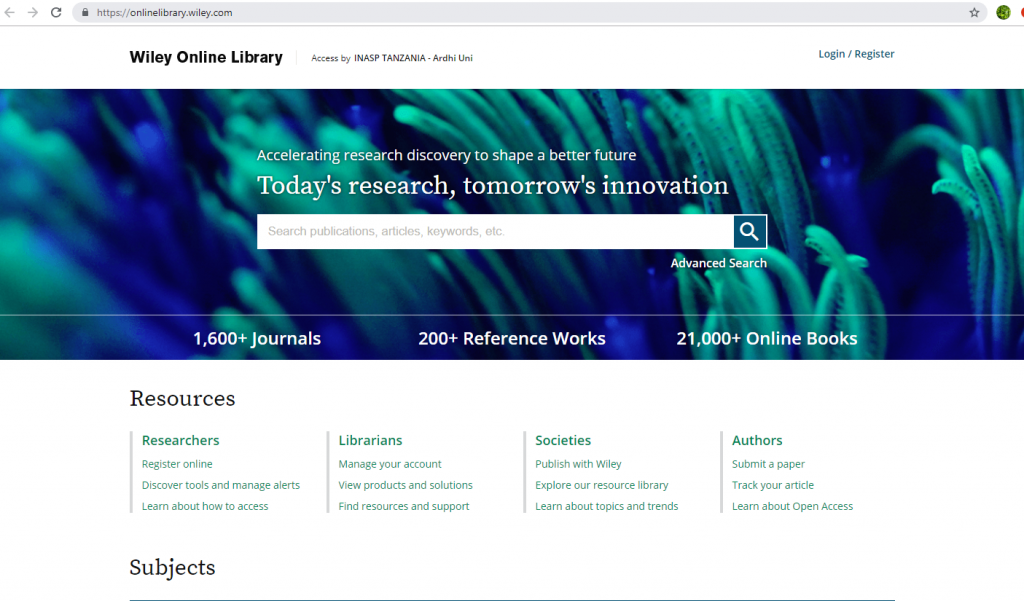Click the padlock site security icon
1024x601 pixels.
point(85,12)
